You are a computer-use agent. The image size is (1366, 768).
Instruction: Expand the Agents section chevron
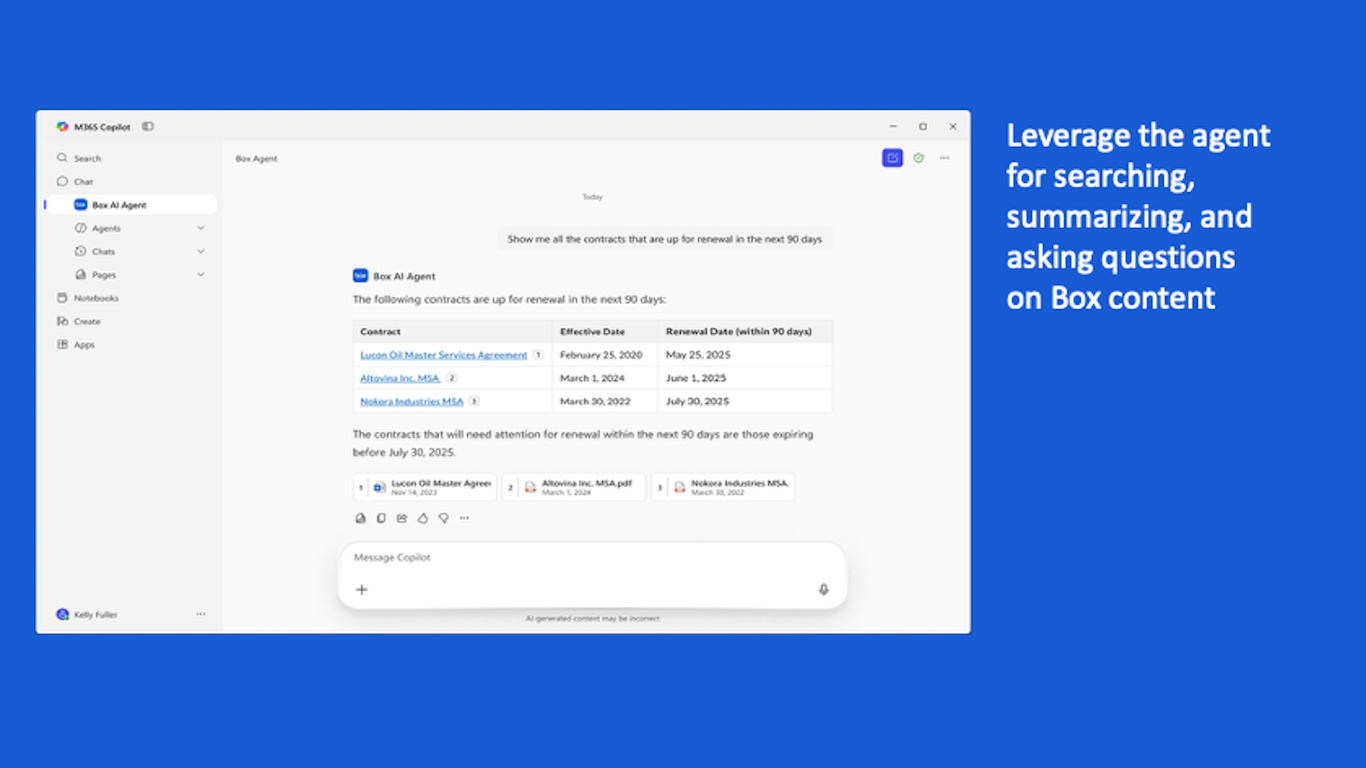(x=201, y=228)
